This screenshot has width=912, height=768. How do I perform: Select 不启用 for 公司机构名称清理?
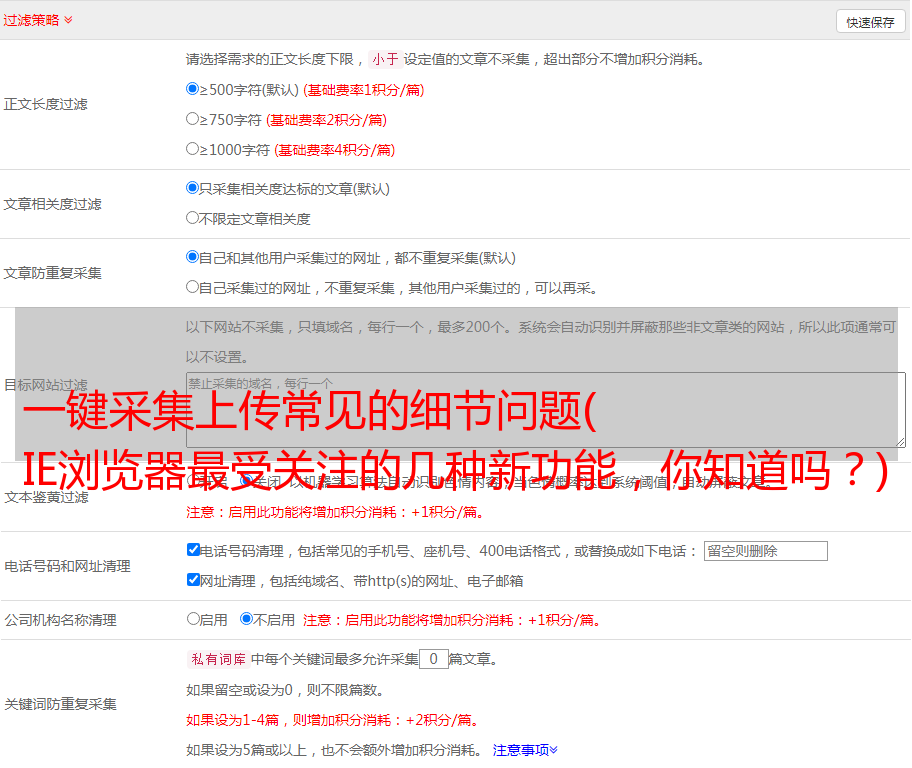click(247, 618)
